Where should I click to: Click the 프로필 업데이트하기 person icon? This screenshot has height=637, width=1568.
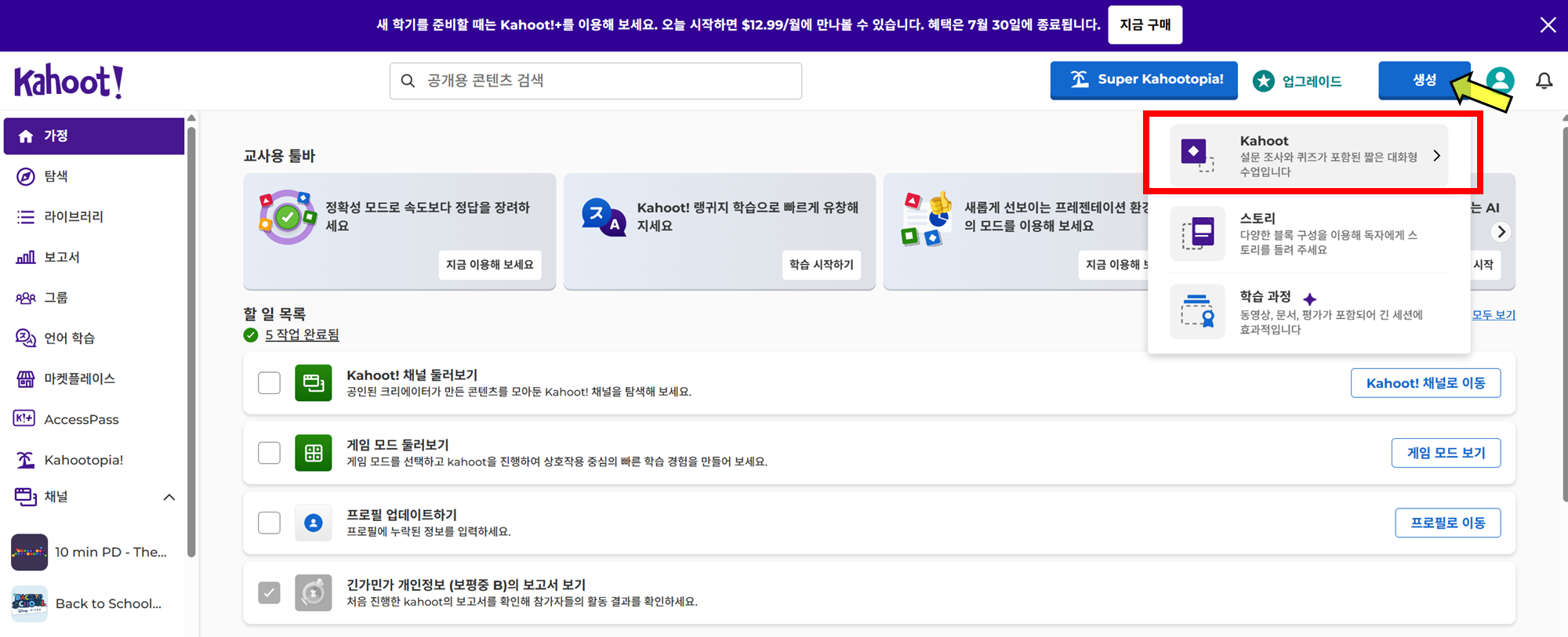click(314, 523)
